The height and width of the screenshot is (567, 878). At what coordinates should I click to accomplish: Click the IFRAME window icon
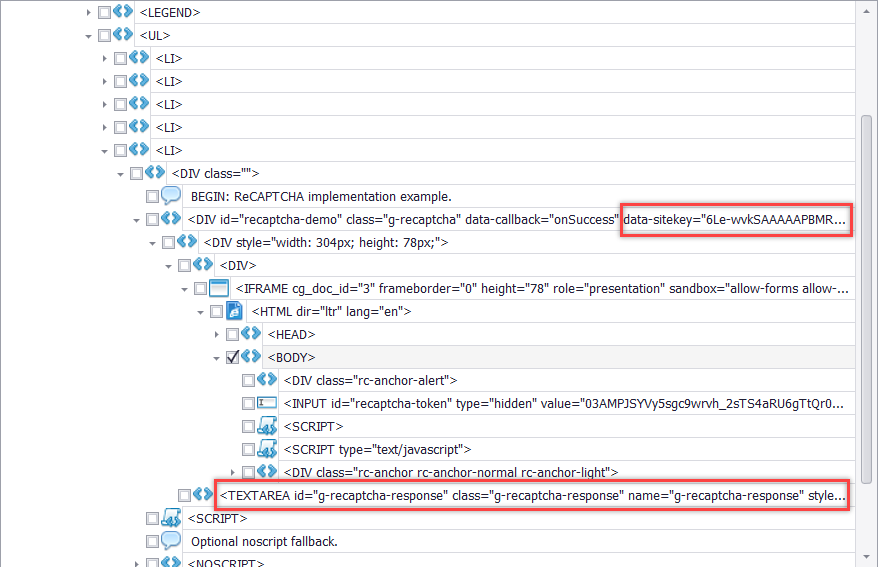[x=219, y=288]
